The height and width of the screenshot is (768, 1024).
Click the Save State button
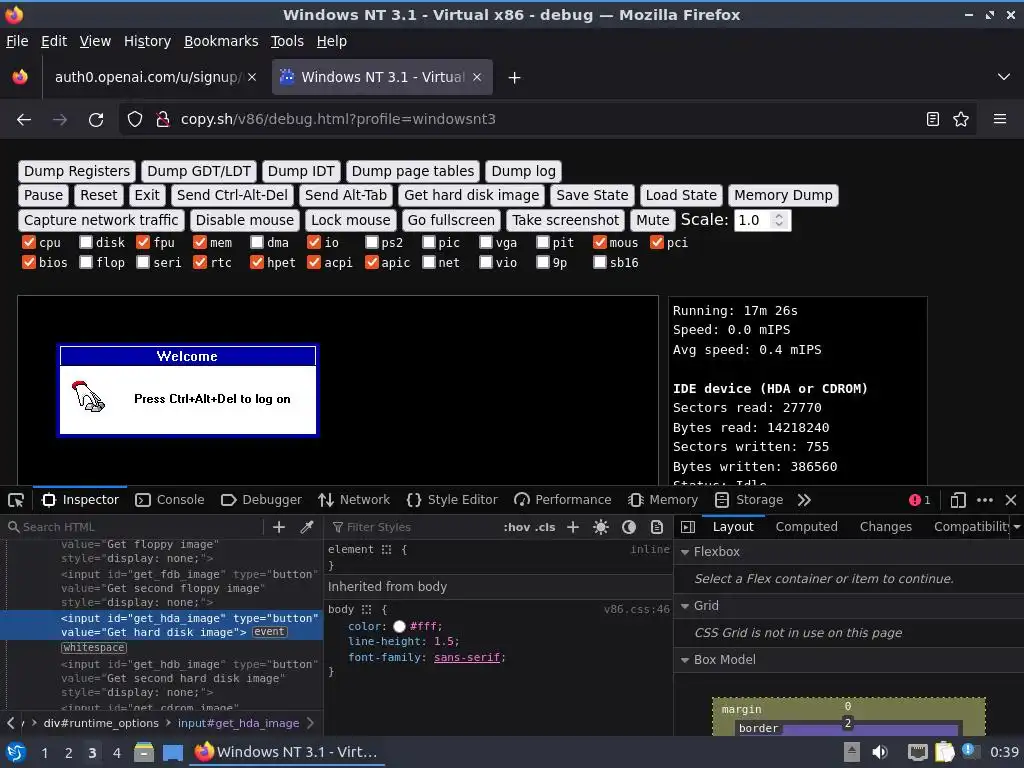(x=592, y=195)
